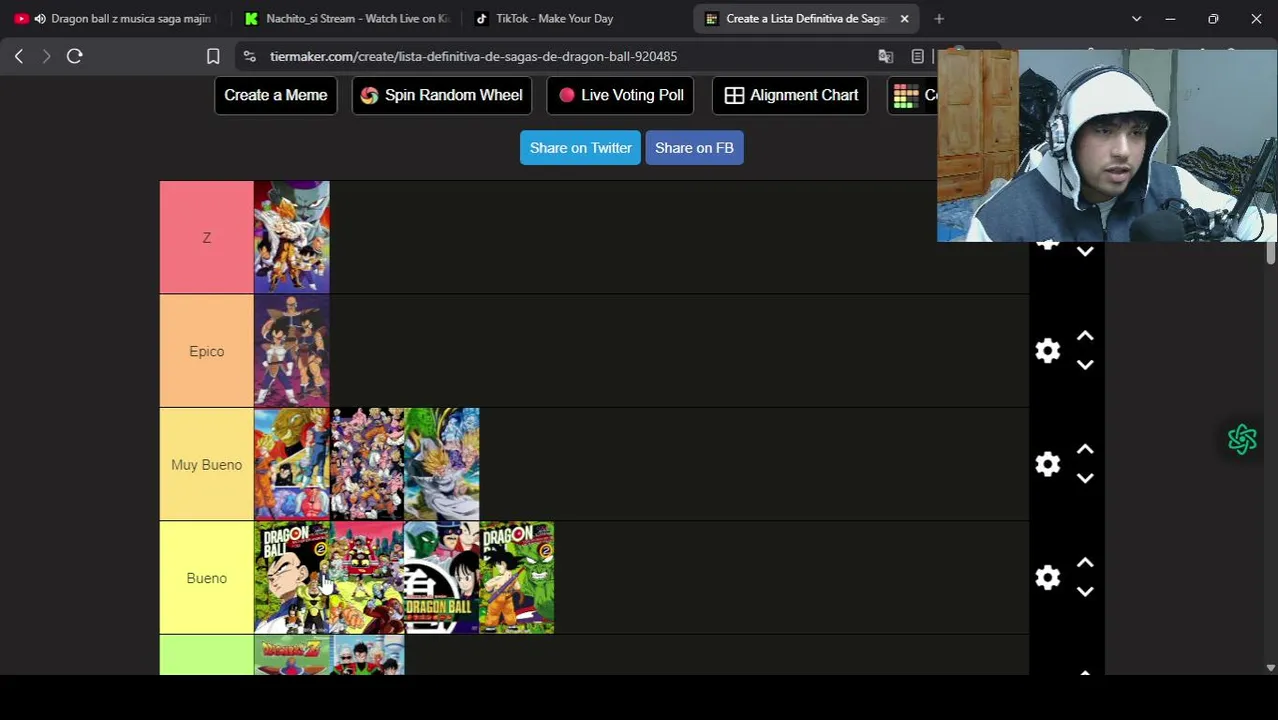Viewport: 1278px width, 720px height.
Task: Click the Live Voting Poll red dot icon
Action: pos(567,95)
